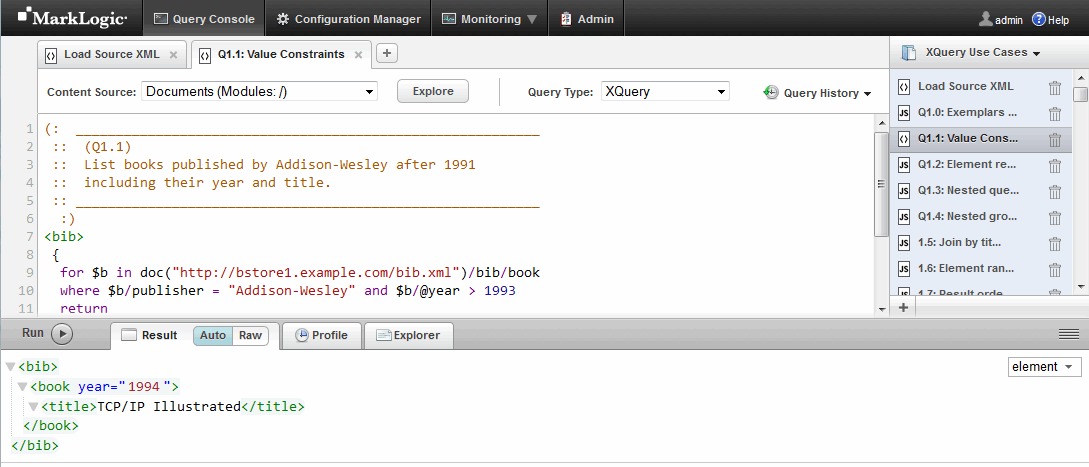This screenshot has height=467, width=1089.
Task: Open the Q1.4: Nested gro... query
Action: pos(967,216)
